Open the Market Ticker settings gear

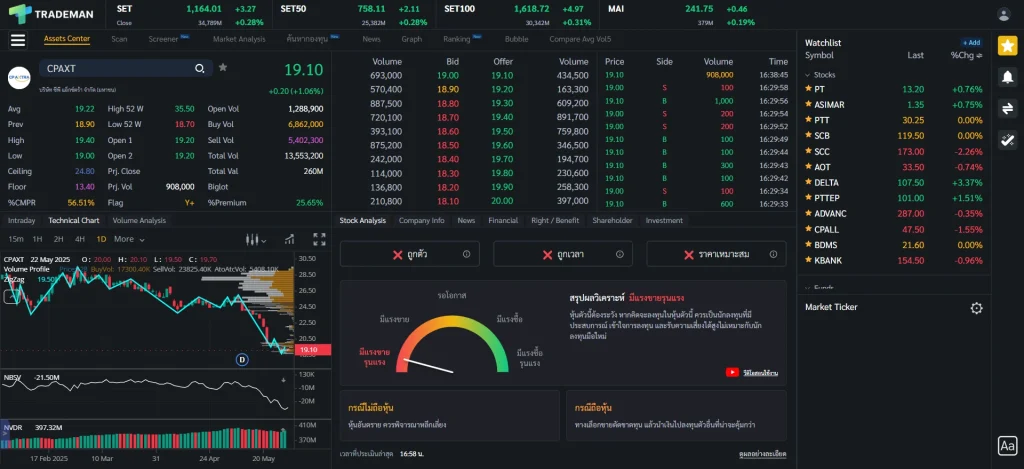pos(977,308)
